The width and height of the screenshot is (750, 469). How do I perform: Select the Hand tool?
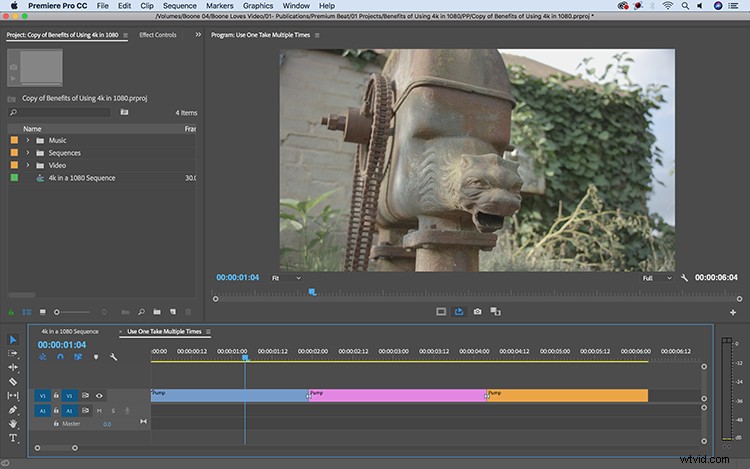pos(13,424)
